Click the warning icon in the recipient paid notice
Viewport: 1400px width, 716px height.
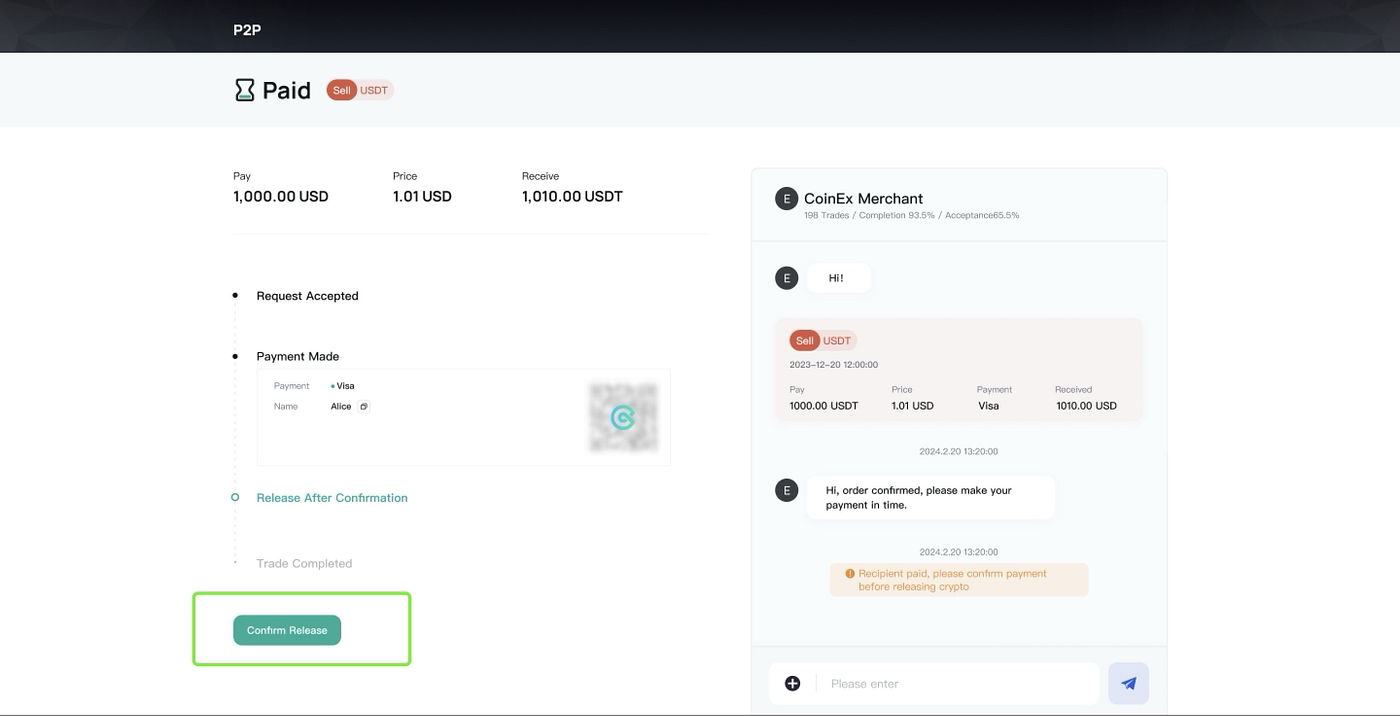click(x=849, y=573)
